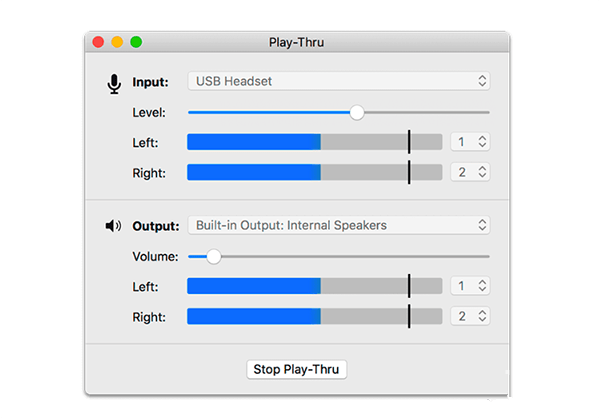Close the Play-Thru window

tap(98, 42)
